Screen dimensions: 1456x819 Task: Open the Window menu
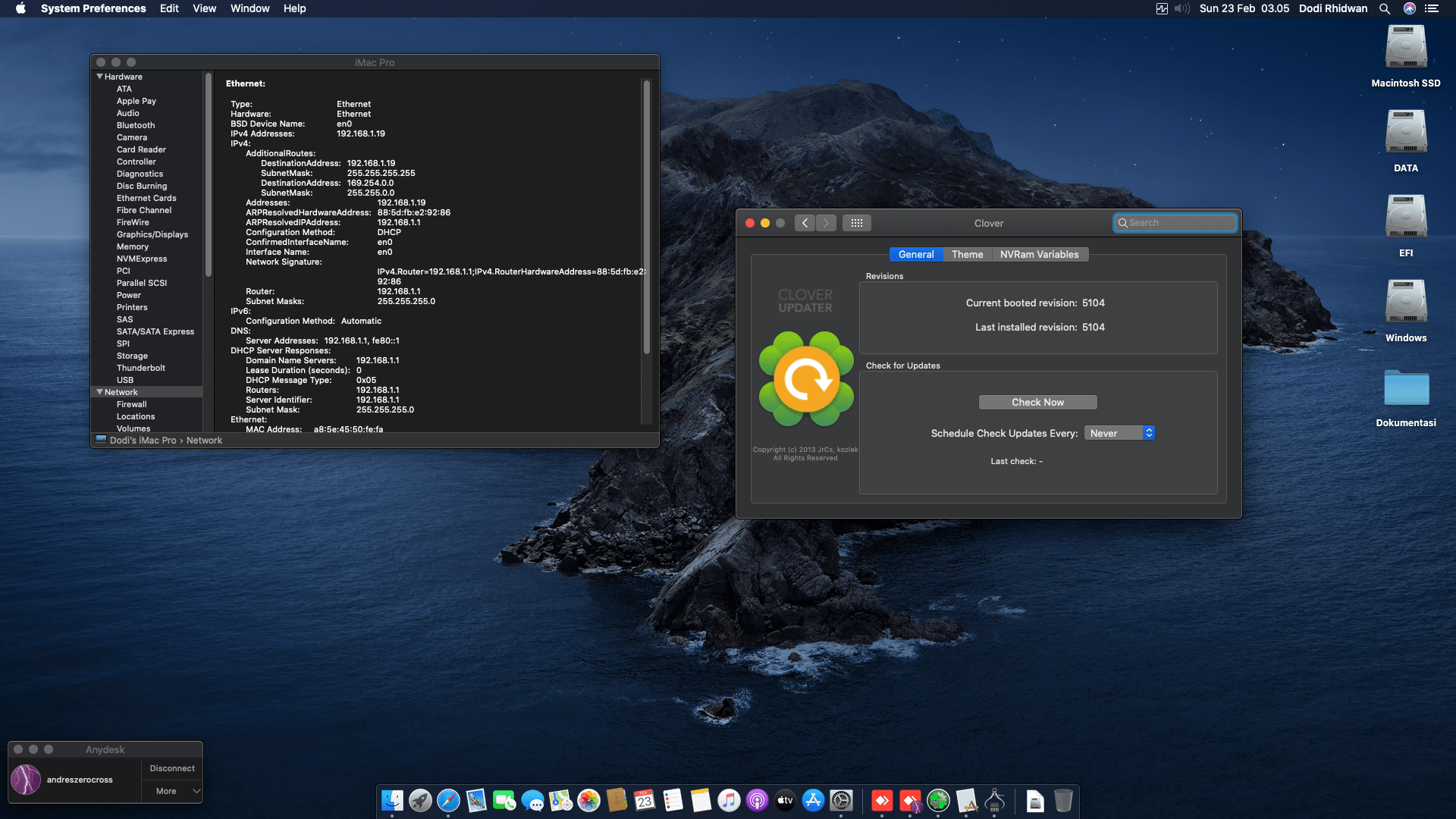coord(250,8)
